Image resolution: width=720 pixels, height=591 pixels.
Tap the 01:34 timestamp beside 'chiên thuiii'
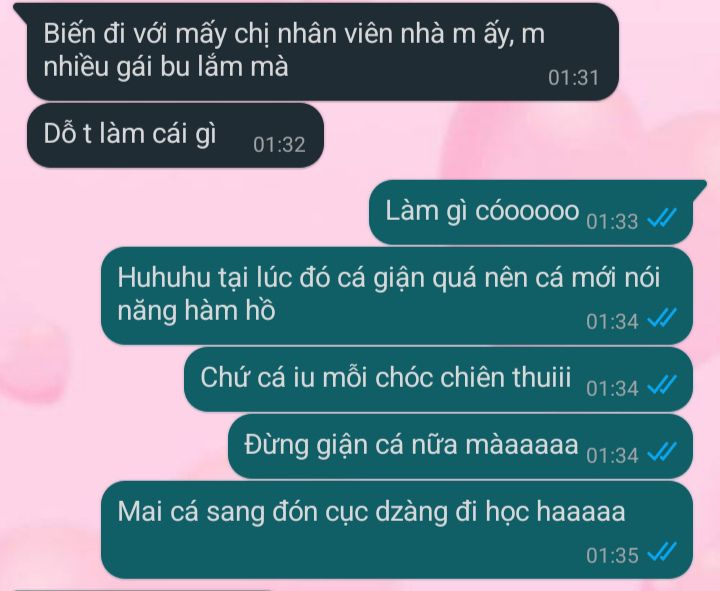point(612,388)
